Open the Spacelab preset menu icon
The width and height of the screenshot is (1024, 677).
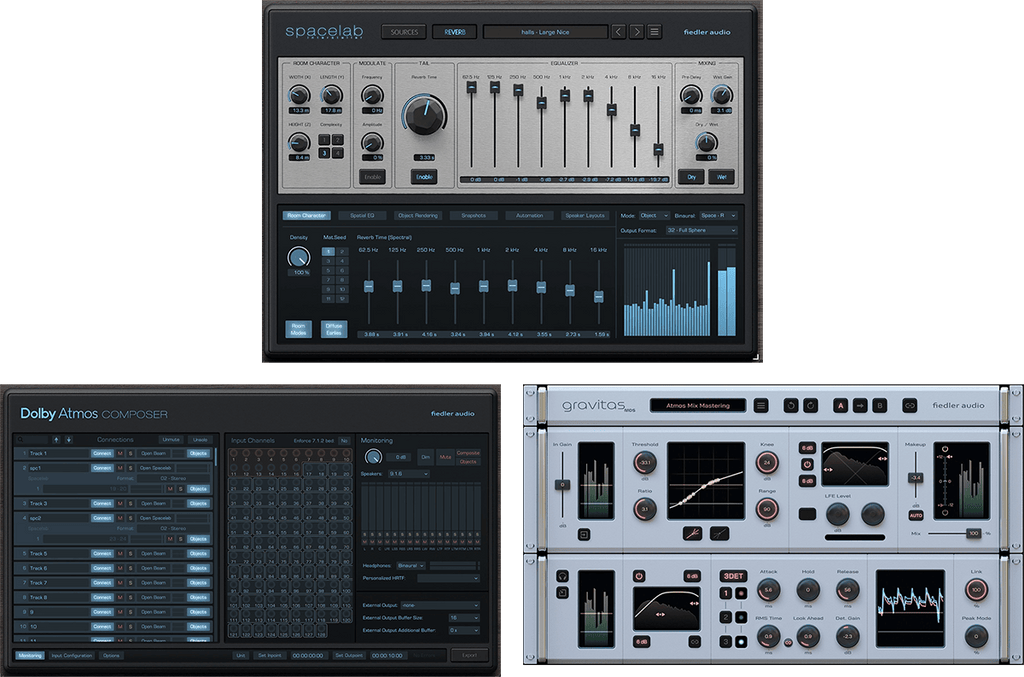pyautogui.click(x=655, y=32)
